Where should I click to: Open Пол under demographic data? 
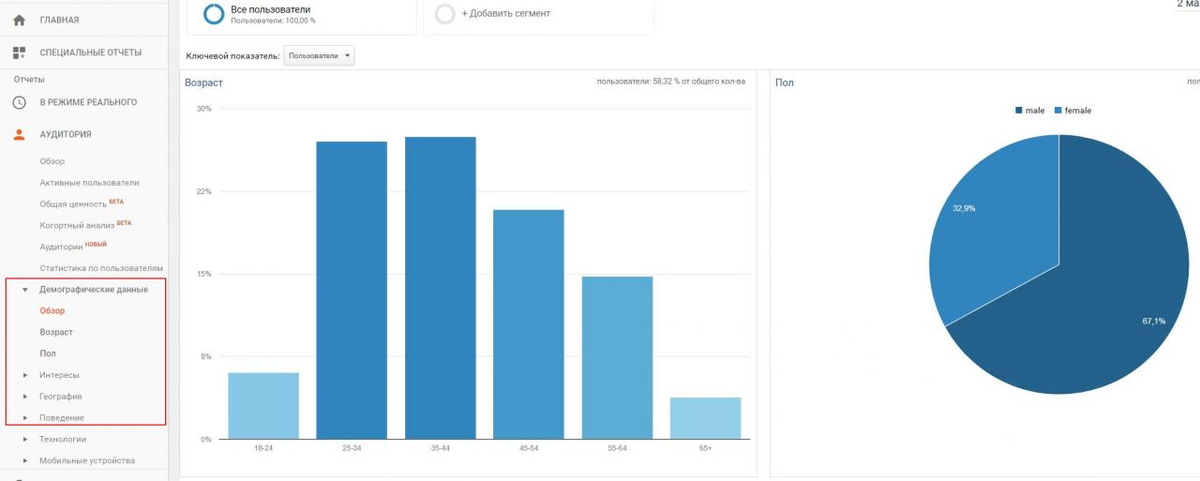pos(48,354)
